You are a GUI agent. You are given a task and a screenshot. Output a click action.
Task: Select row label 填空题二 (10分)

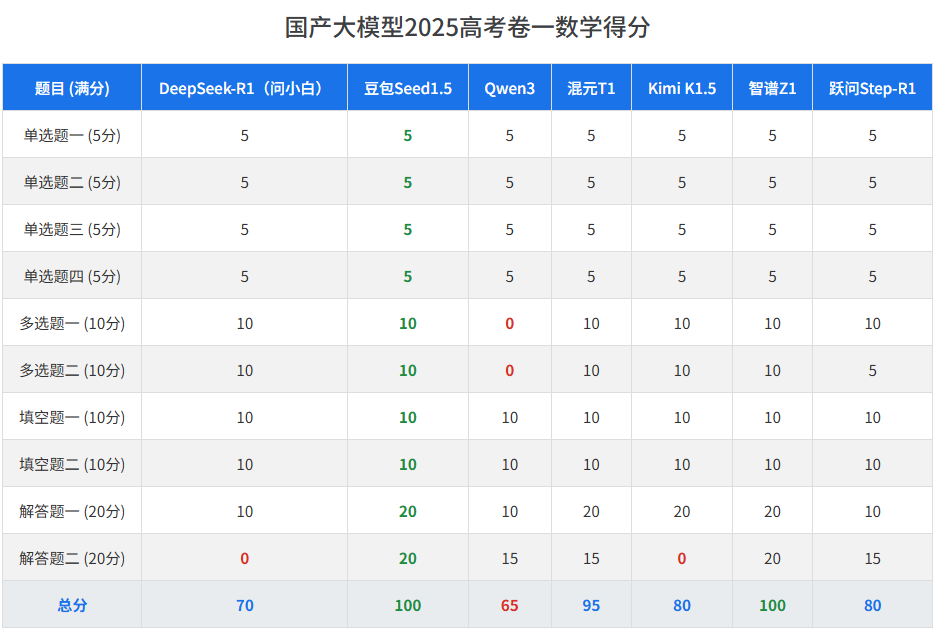pos(72,465)
